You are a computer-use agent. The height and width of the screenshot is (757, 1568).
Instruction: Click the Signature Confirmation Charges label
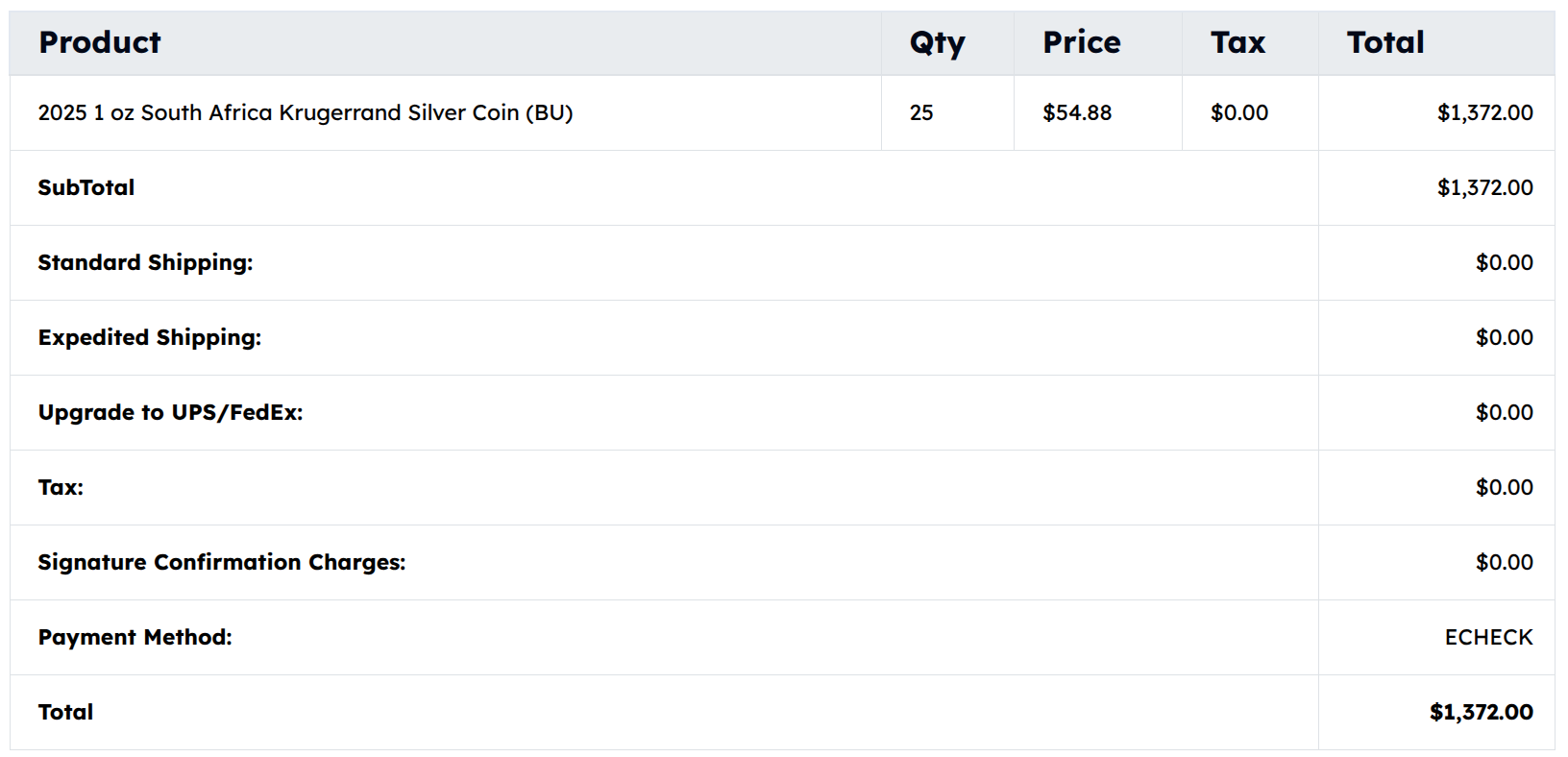(222, 562)
